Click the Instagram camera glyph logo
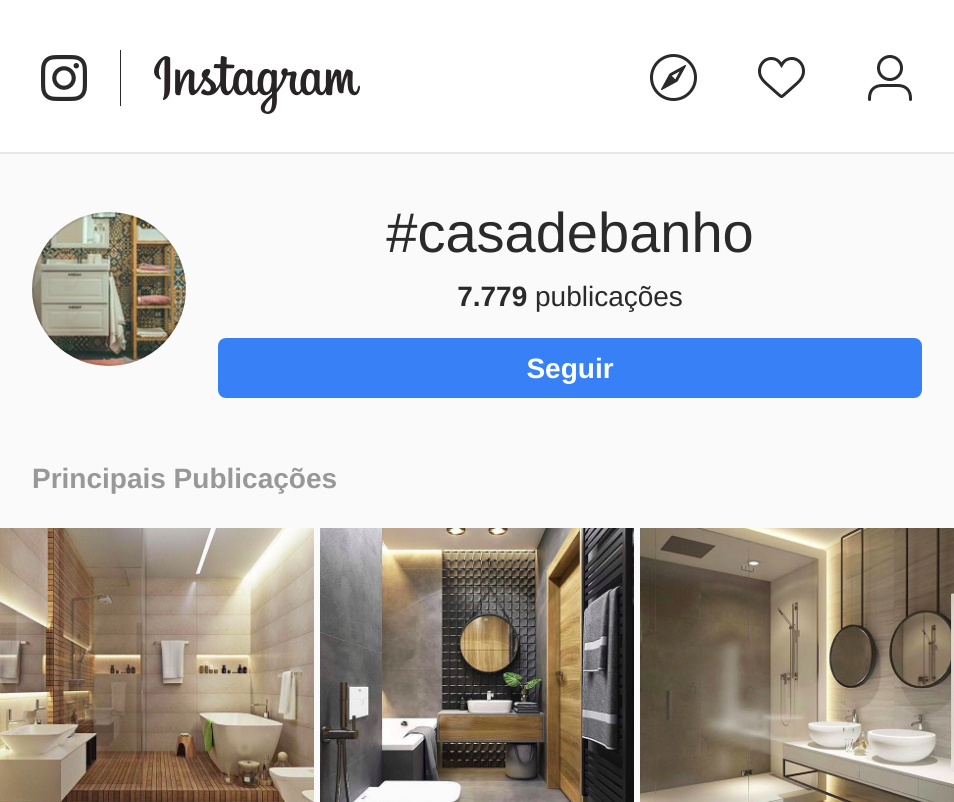The width and height of the screenshot is (954, 802). pyautogui.click(x=64, y=78)
